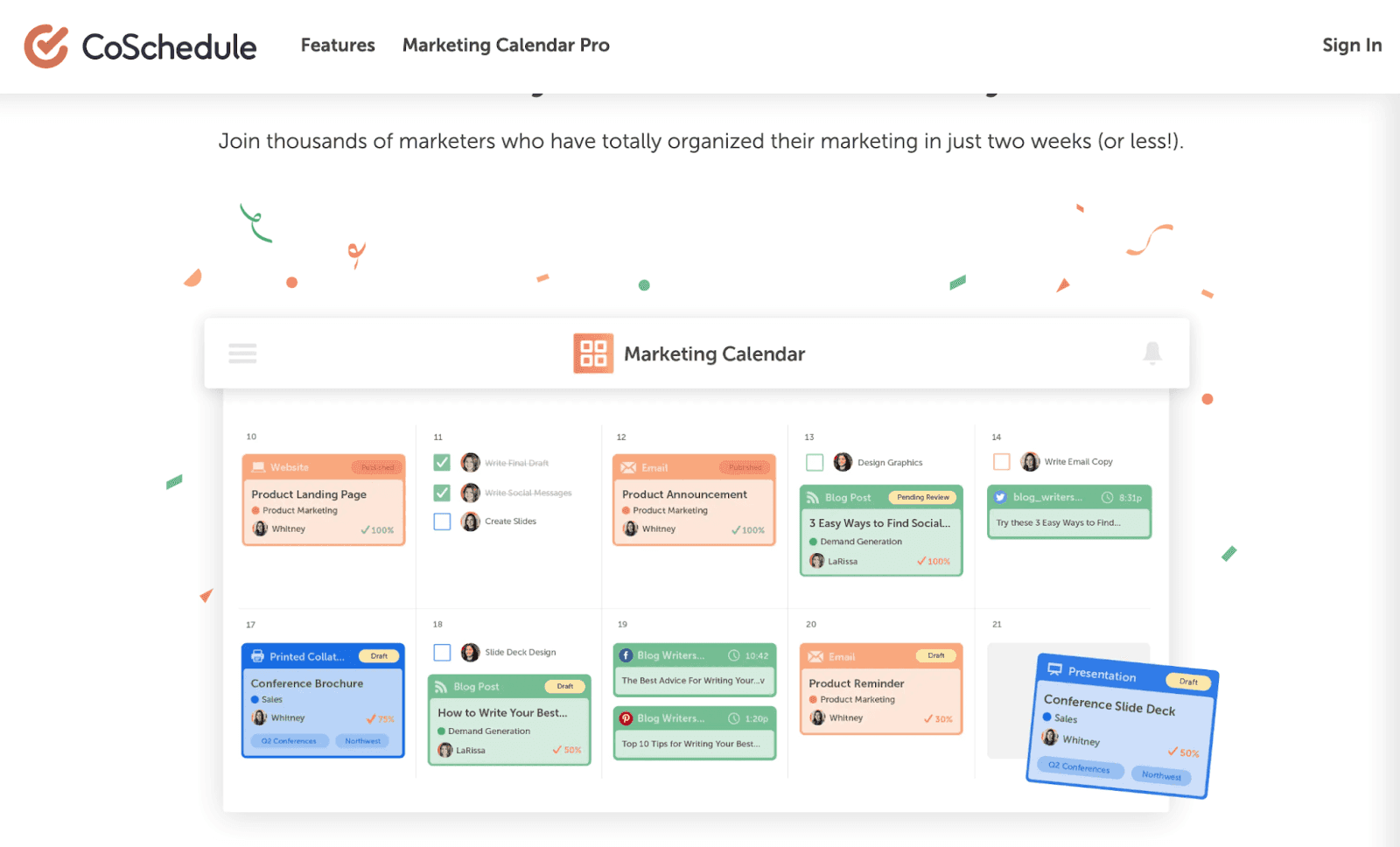Click the orange Marketing Calendar grid icon

(x=593, y=353)
